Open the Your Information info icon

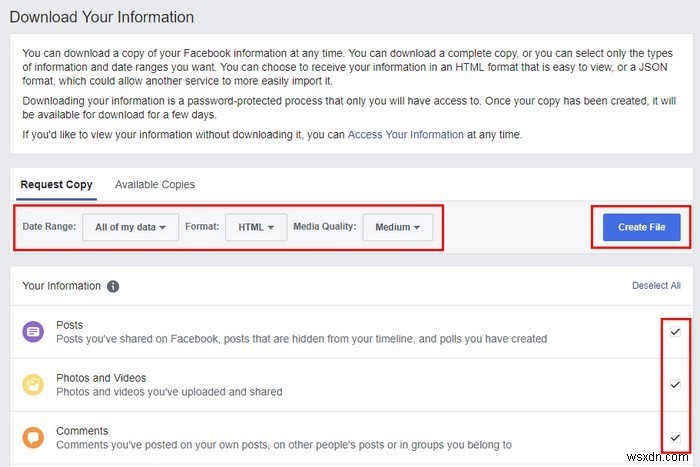click(113, 286)
